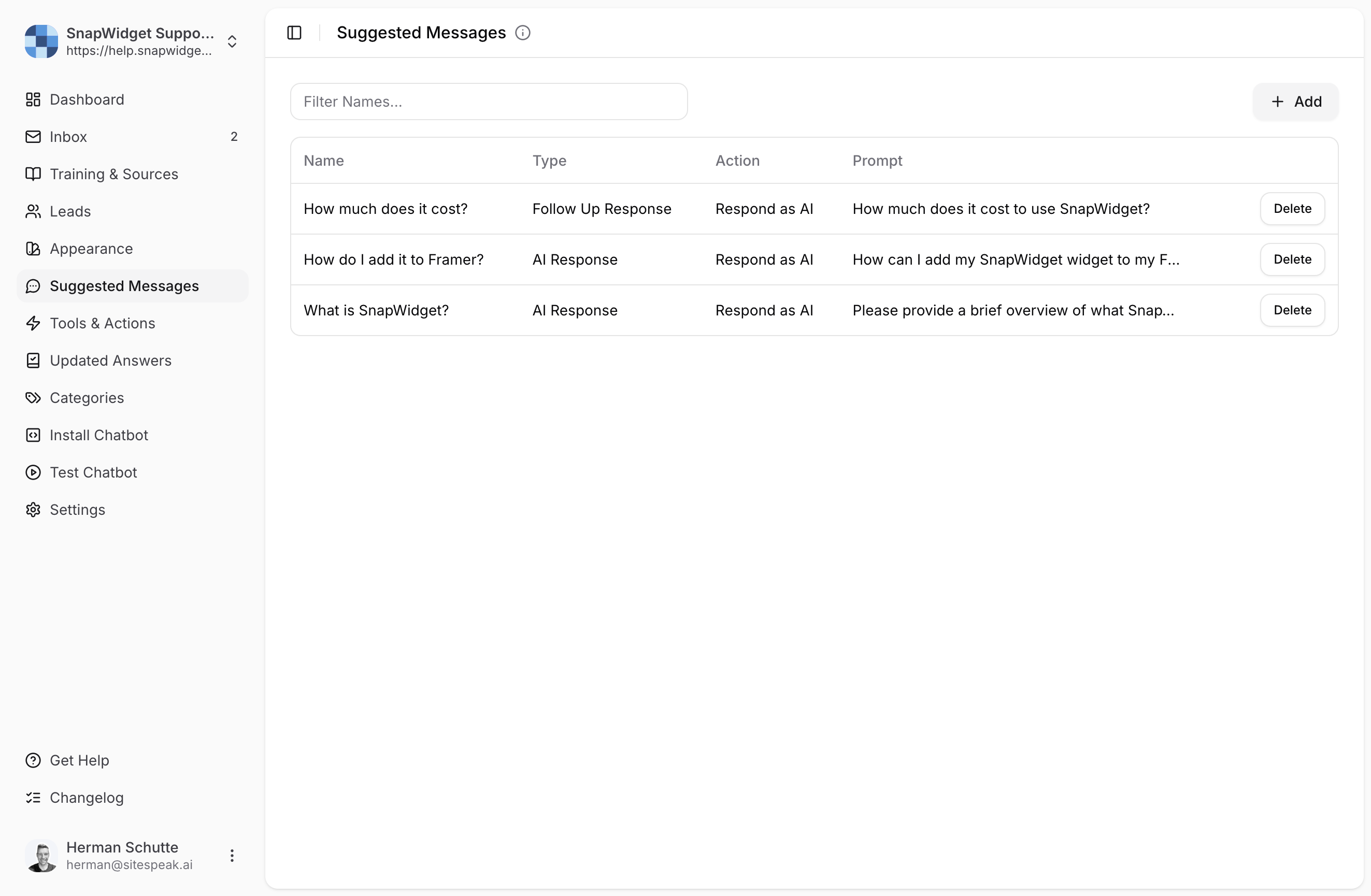The image size is (1371, 896).
Task: Open Settings page
Action: 133,510
